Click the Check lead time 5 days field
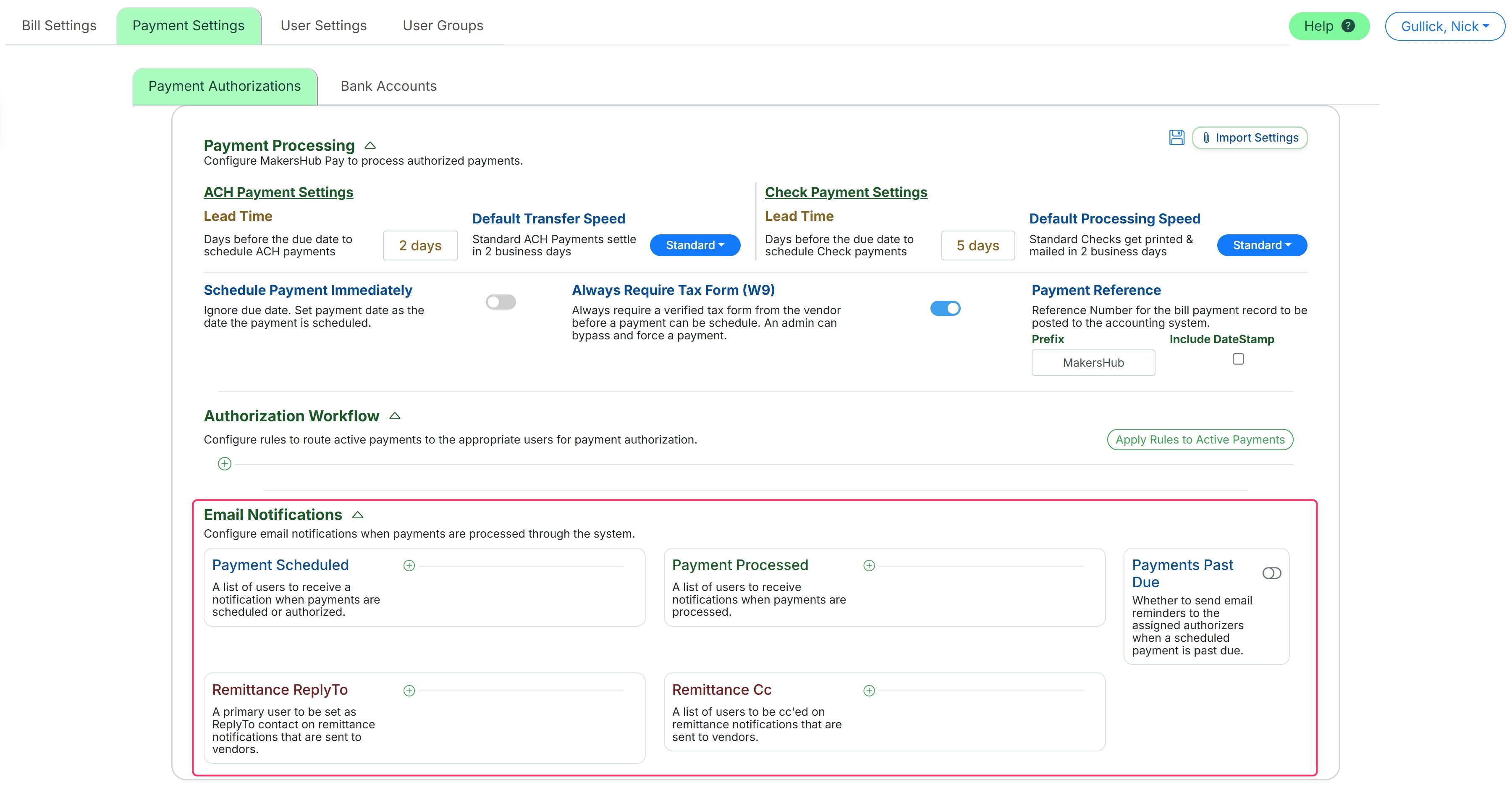The height and width of the screenshot is (793, 1512). (x=978, y=245)
